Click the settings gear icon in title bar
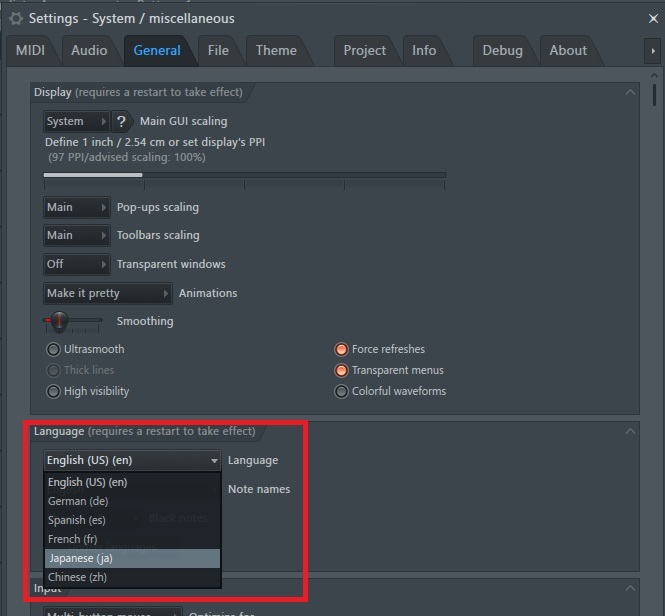665x616 pixels. tap(15, 18)
